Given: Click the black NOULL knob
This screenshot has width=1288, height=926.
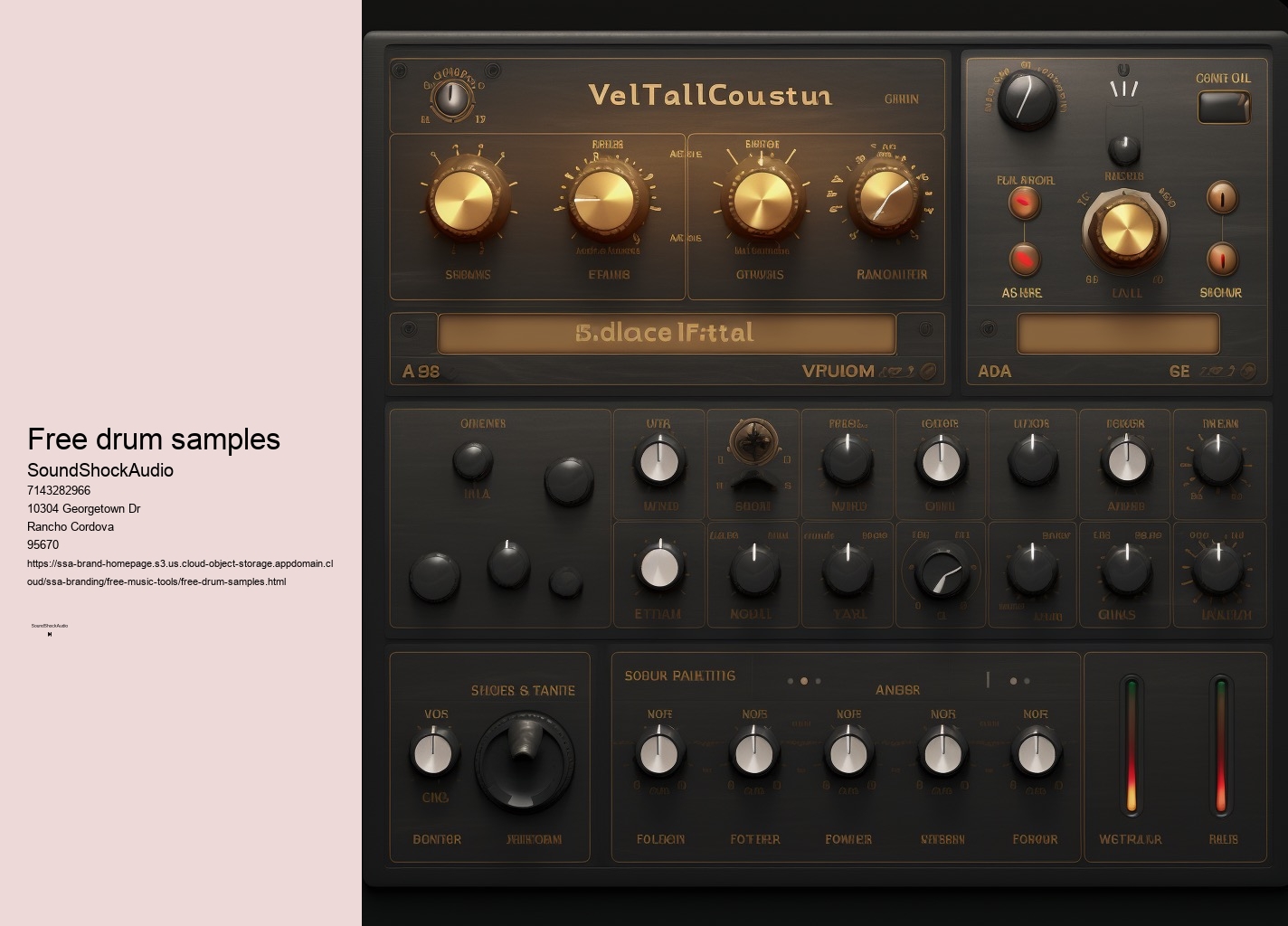Looking at the screenshot, I should [753, 570].
